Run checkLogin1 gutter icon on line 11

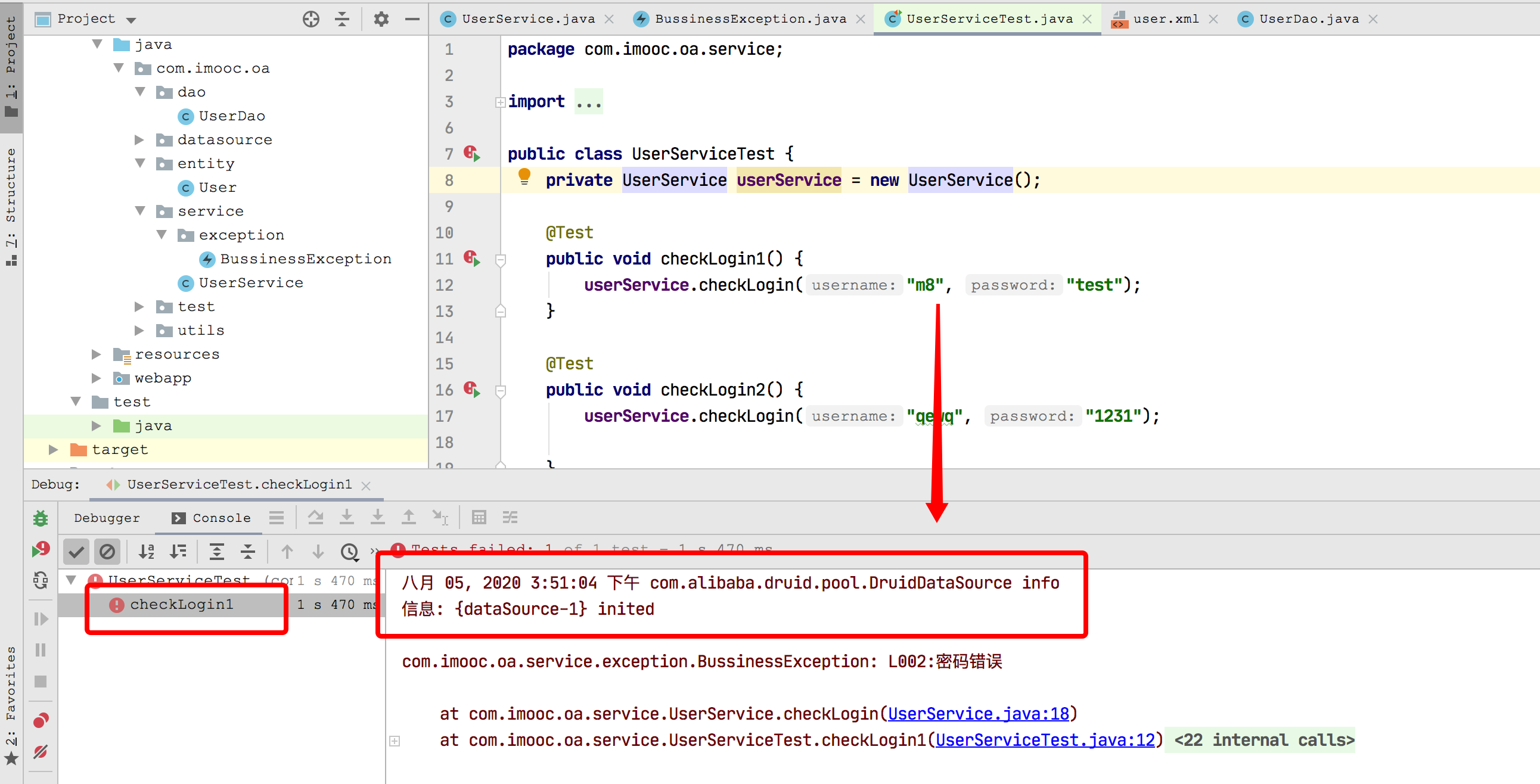[x=472, y=258]
